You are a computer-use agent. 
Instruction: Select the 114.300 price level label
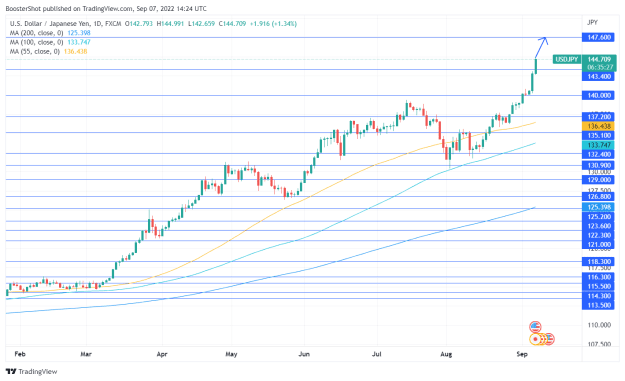click(599, 296)
